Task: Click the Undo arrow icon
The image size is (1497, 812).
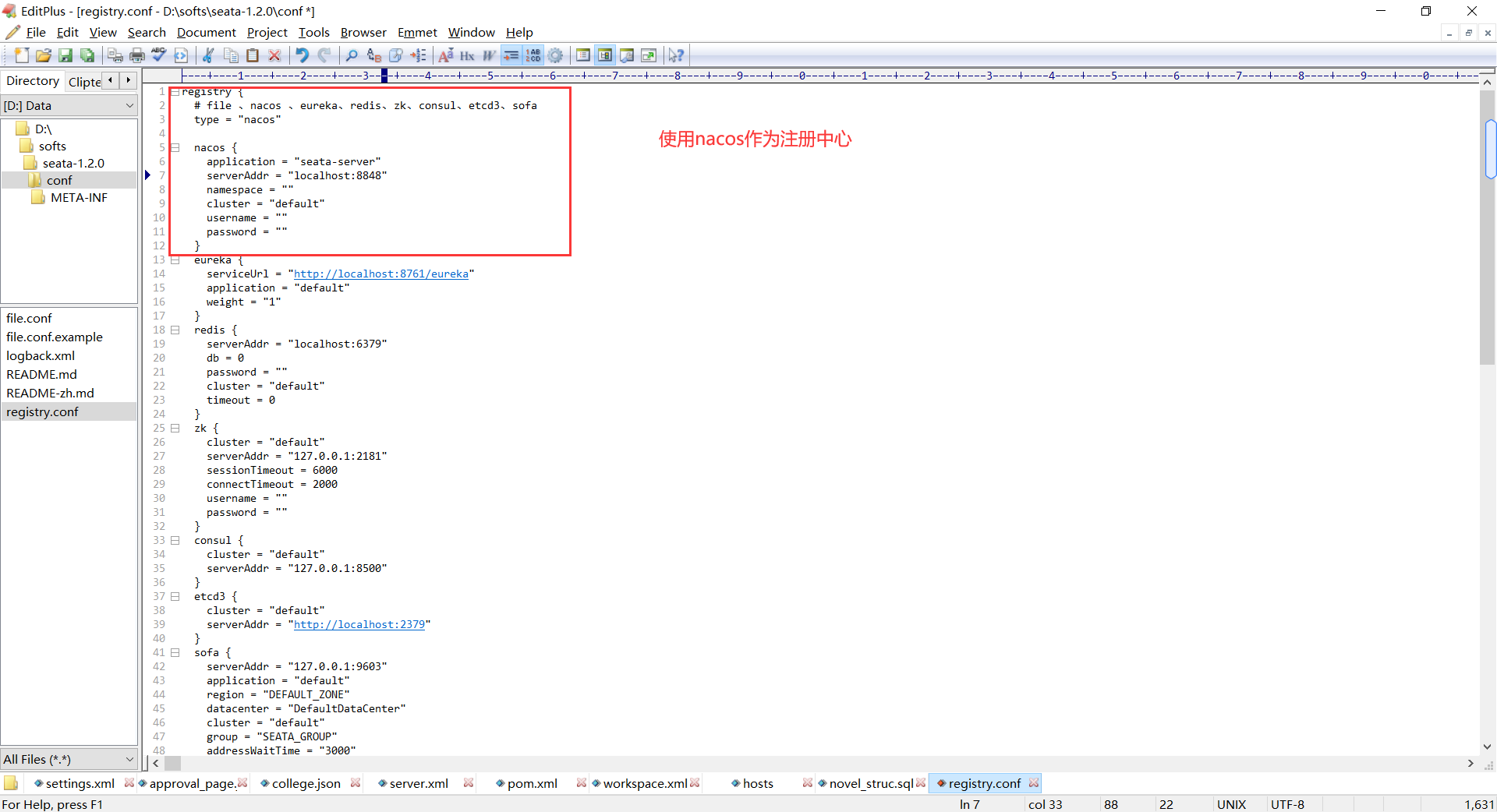Action: 302,55
